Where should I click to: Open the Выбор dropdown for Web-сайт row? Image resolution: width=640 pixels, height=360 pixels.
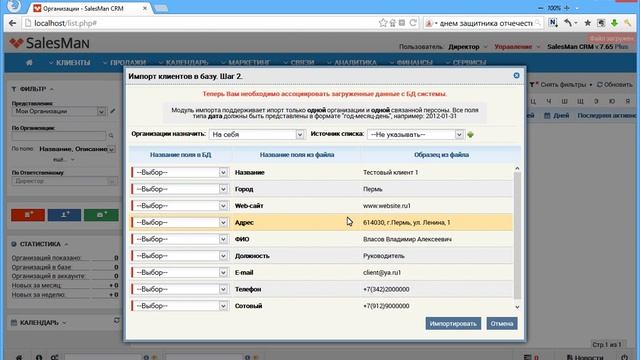pos(180,206)
